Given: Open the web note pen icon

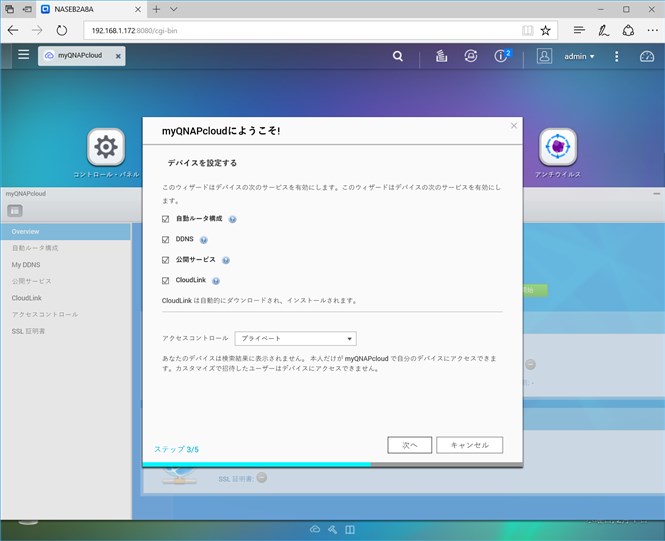Looking at the screenshot, I should tap(604, 30).
